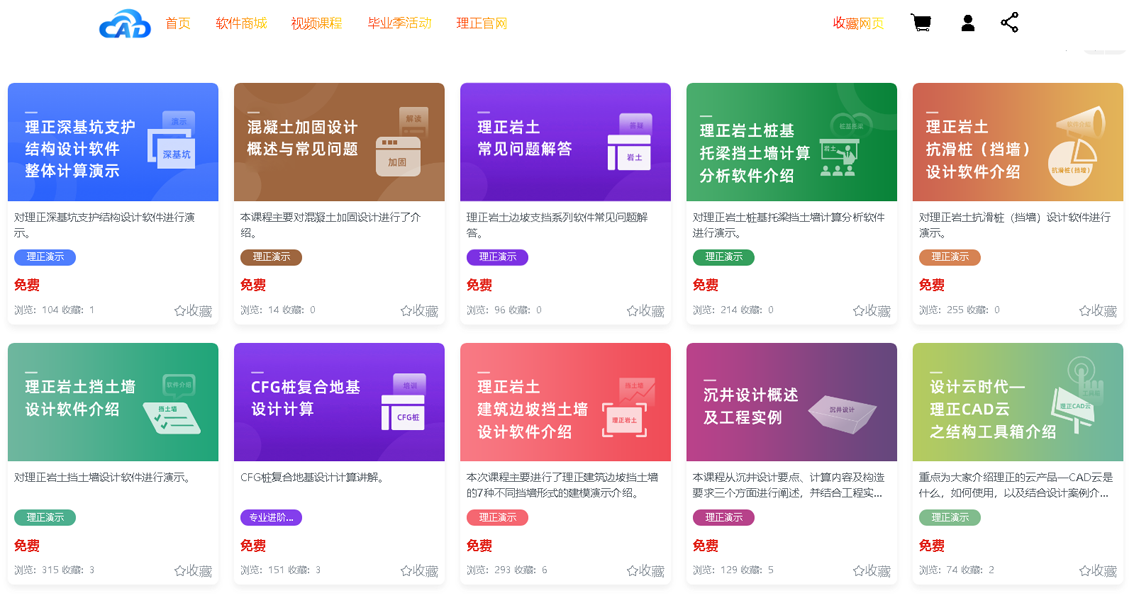Image resolution: width=1134 pixels, height=598 pixels.
Task: Click orange 理正演示 tag on 抗滑桩 card
Action: point(950,257)
